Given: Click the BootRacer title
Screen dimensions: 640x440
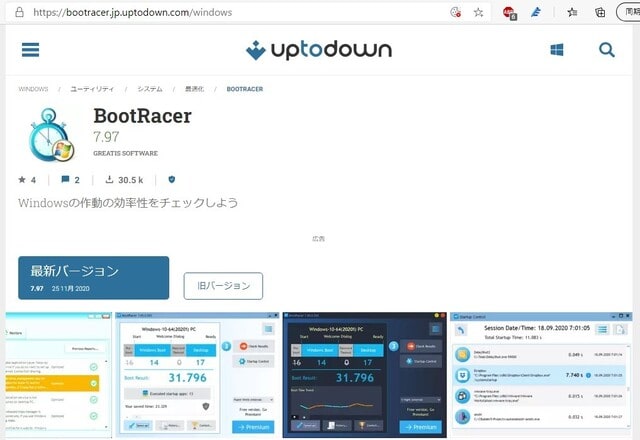Looking at the screenshot, I should coord(142,116).
